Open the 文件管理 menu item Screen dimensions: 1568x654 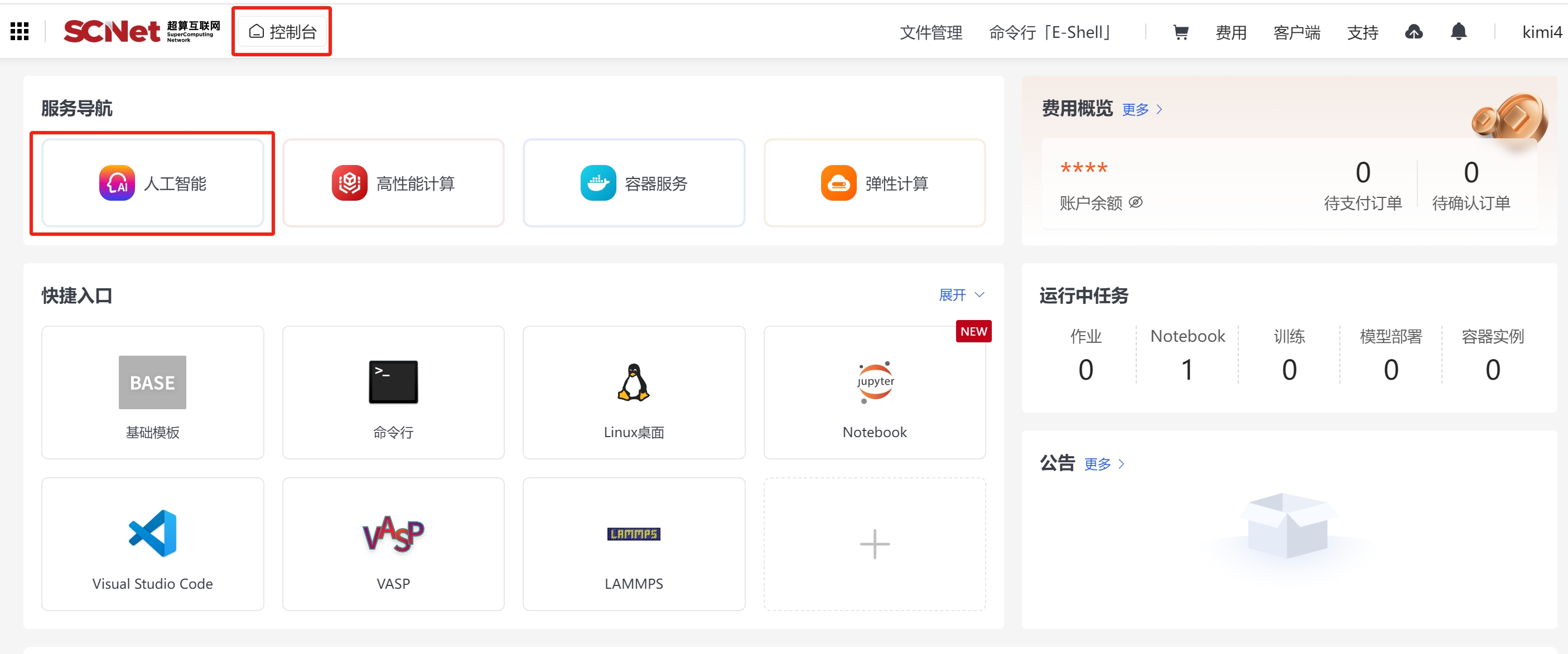pos(930,32)
